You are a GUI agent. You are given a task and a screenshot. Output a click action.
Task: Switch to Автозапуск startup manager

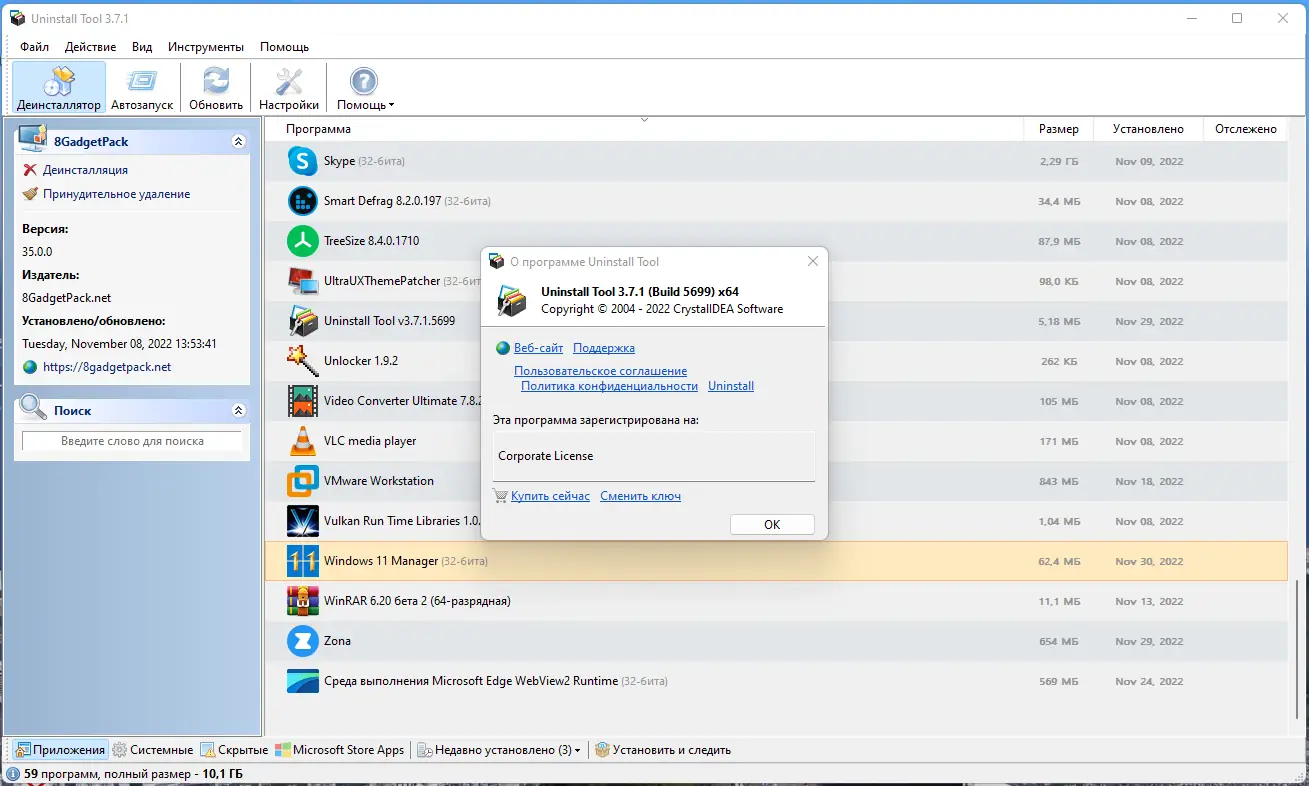(x=142, y=88)
